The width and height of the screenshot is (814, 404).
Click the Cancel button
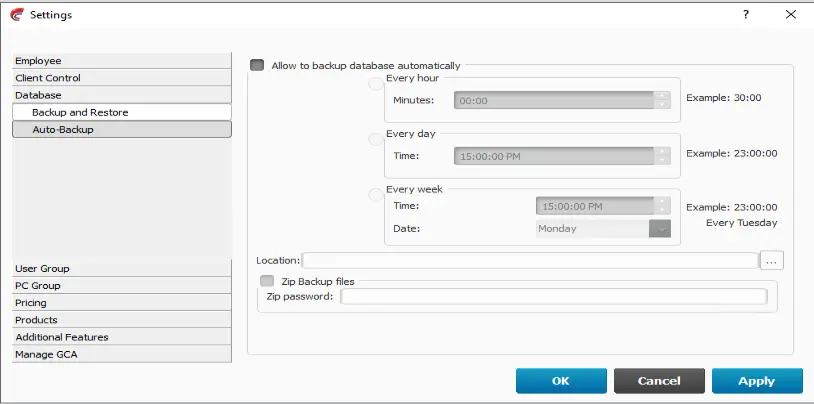659,381
